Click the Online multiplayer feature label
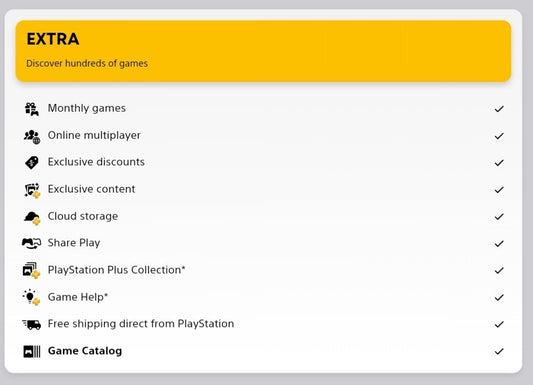The image size is (533, 385). 94,135
